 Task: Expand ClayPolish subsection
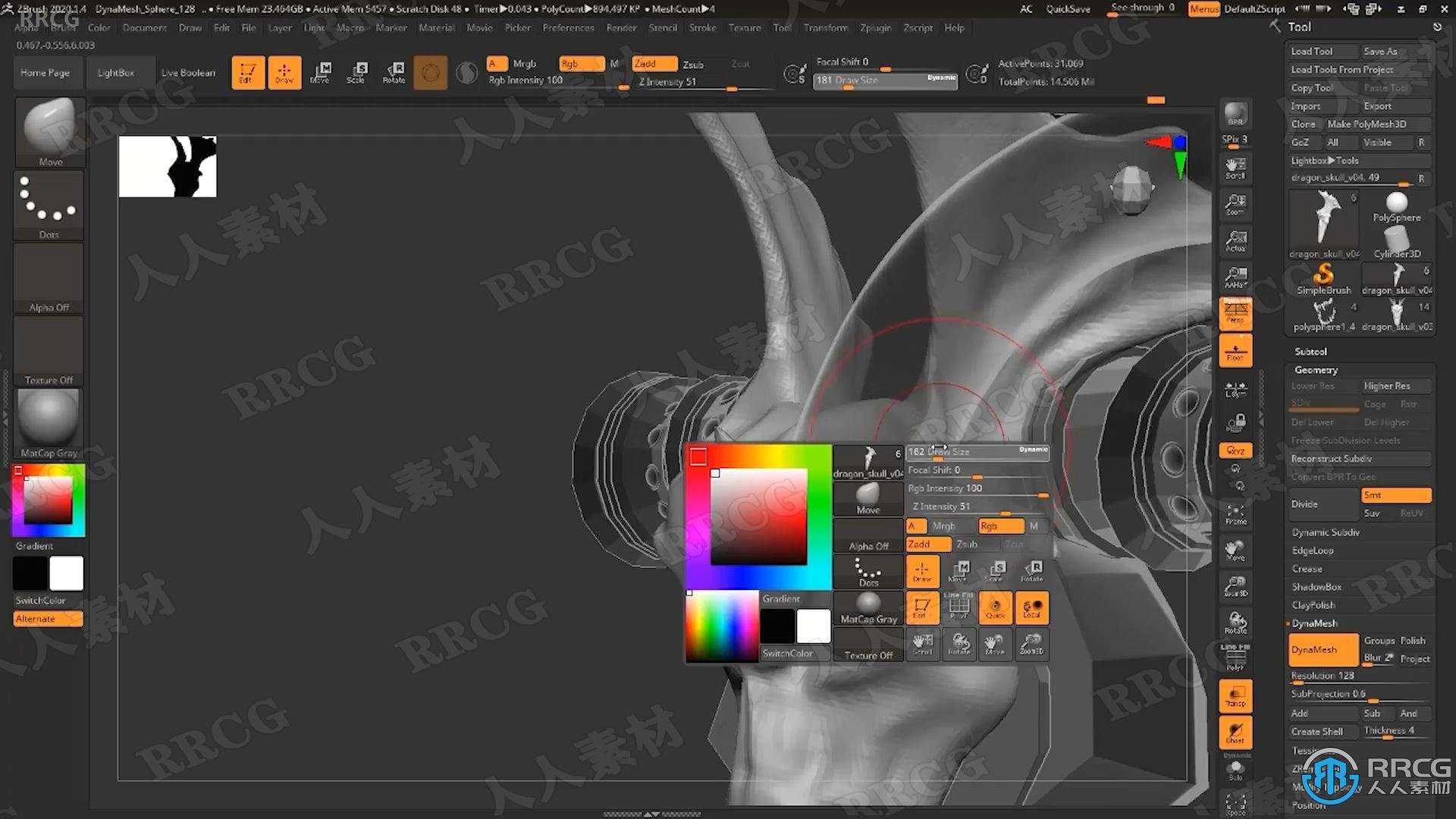click(1313, 605)
